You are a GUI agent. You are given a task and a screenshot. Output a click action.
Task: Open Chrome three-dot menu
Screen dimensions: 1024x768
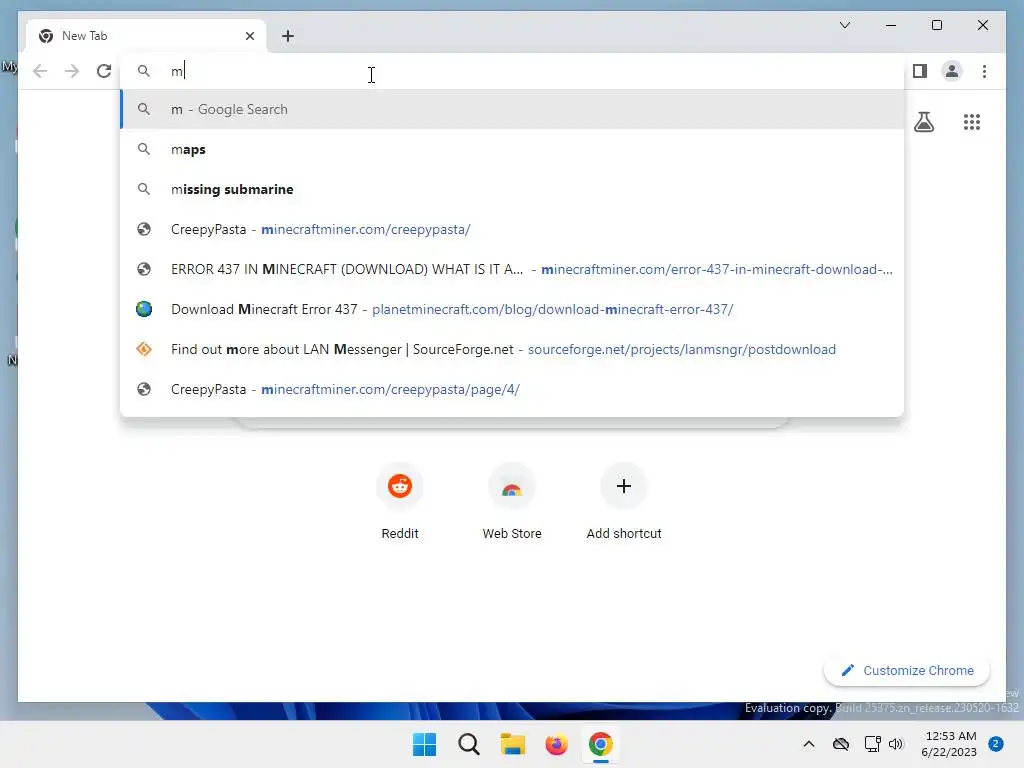984,71
